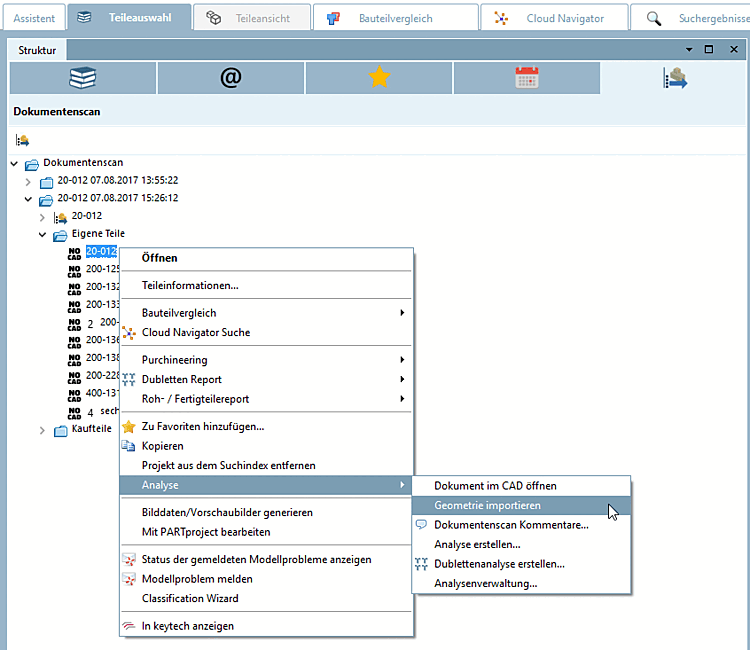Click the @ online catalogs button
The image size is (750, 650).
[x=231, y=78]
